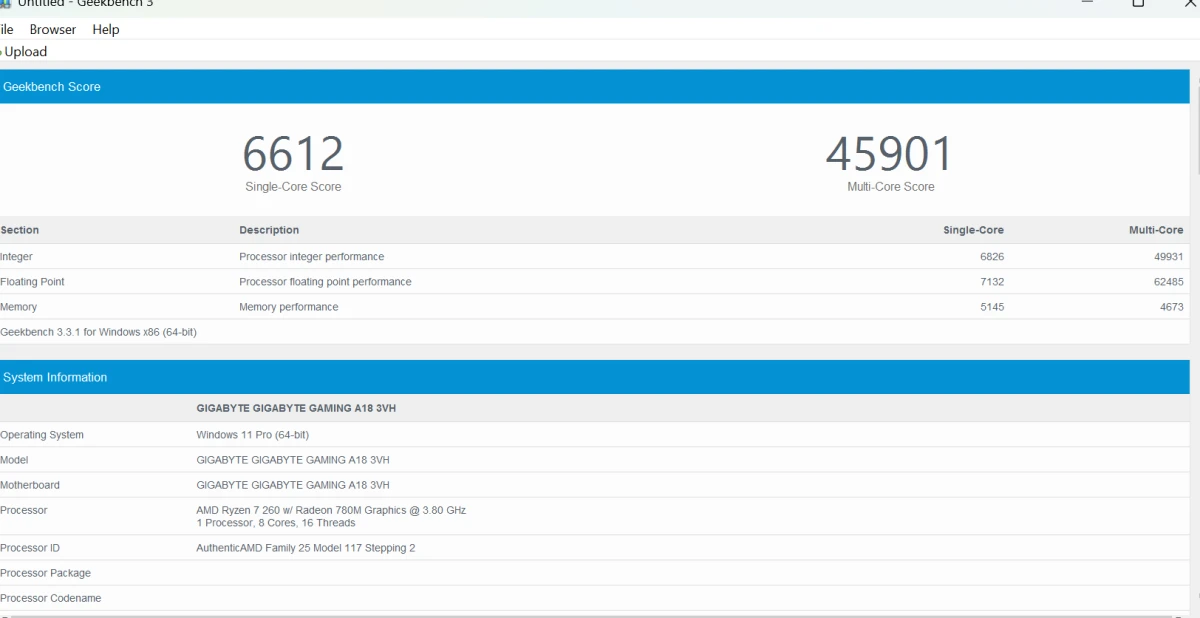The image size is (1200, 618).
Task: Open the Browser menu
Action: click(53, 29)
